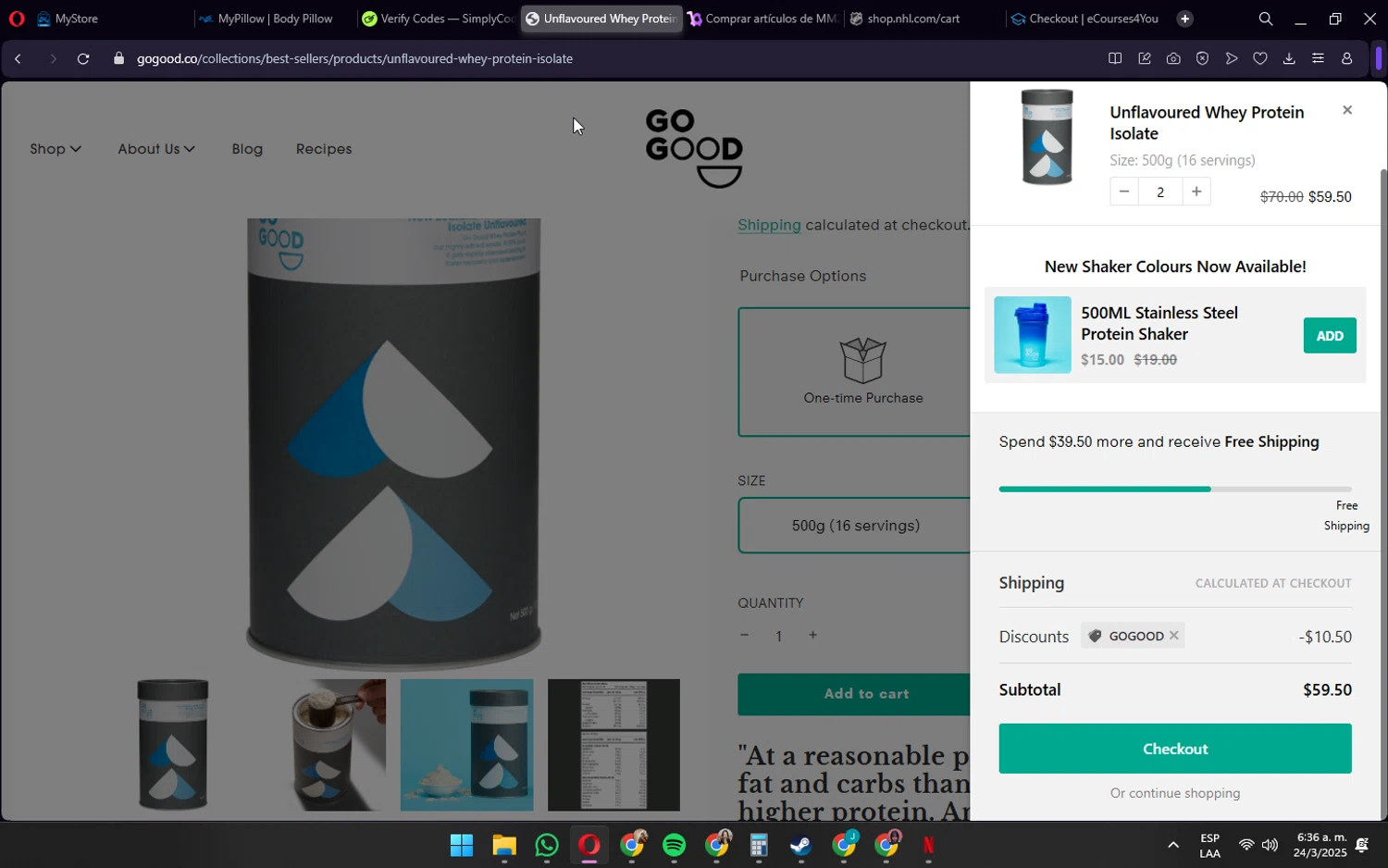Click the Add to cart button
Screen dimensions: 1388x868
click(x=854, y=694)
